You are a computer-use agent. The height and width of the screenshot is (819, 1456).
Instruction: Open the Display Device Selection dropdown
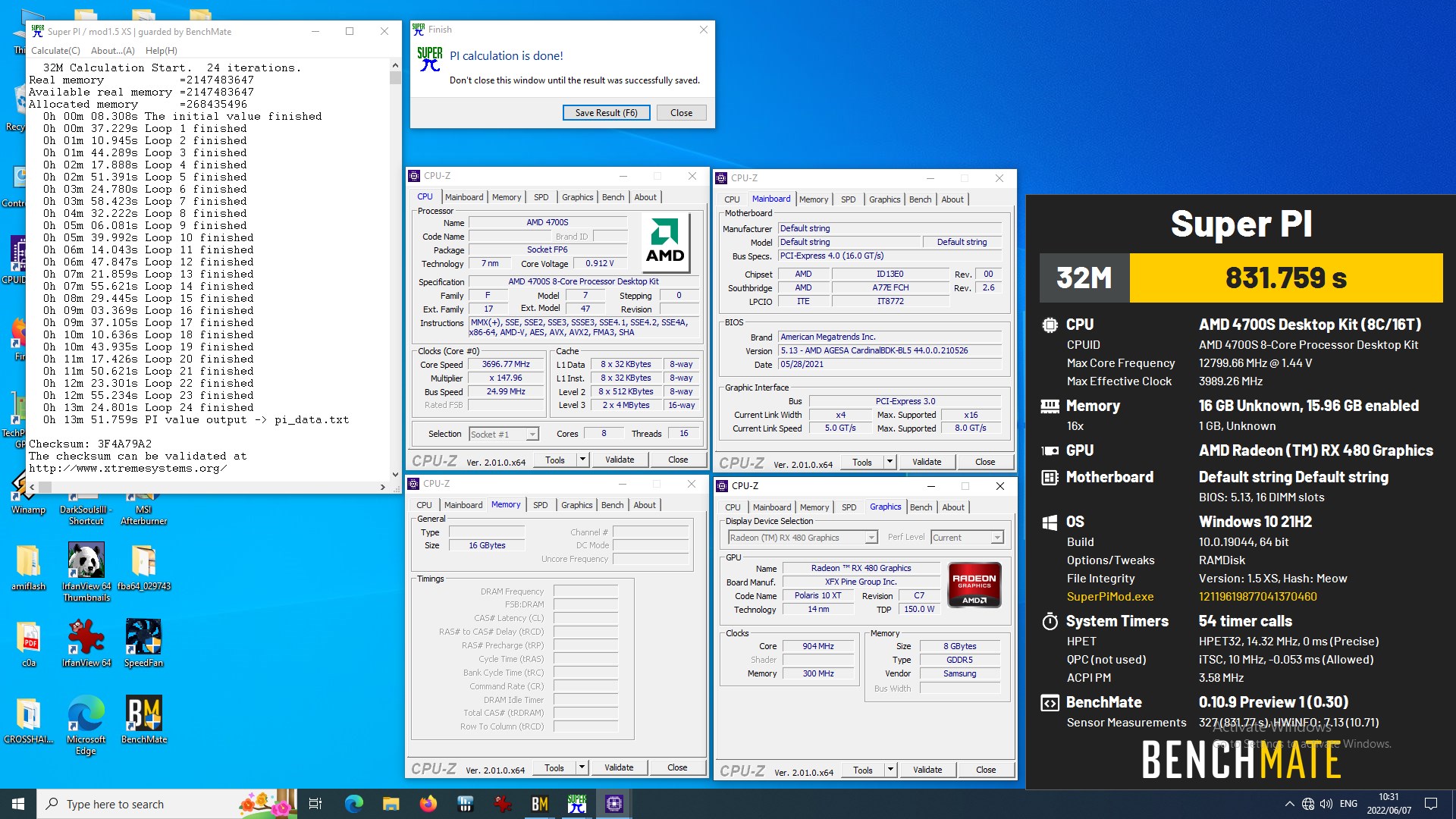coord(802,538)
